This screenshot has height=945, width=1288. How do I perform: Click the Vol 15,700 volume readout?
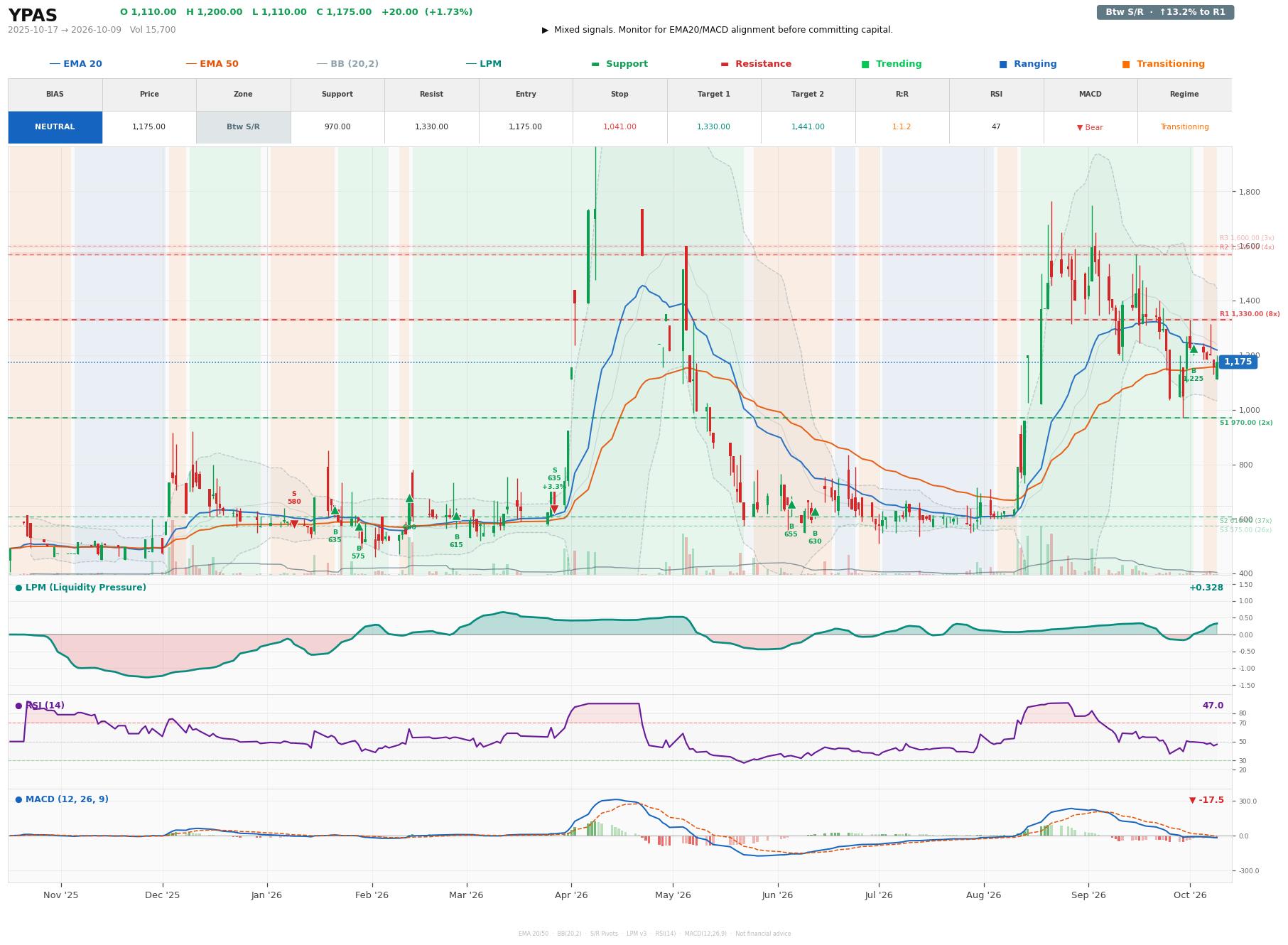coord(153,30)
